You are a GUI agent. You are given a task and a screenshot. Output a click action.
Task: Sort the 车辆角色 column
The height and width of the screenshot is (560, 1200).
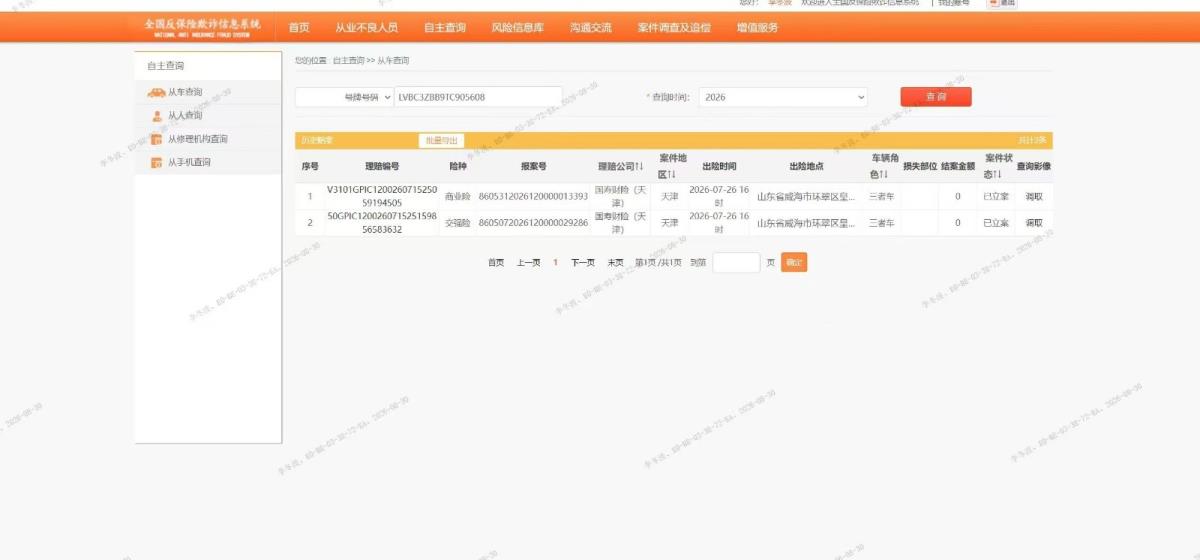884,175
